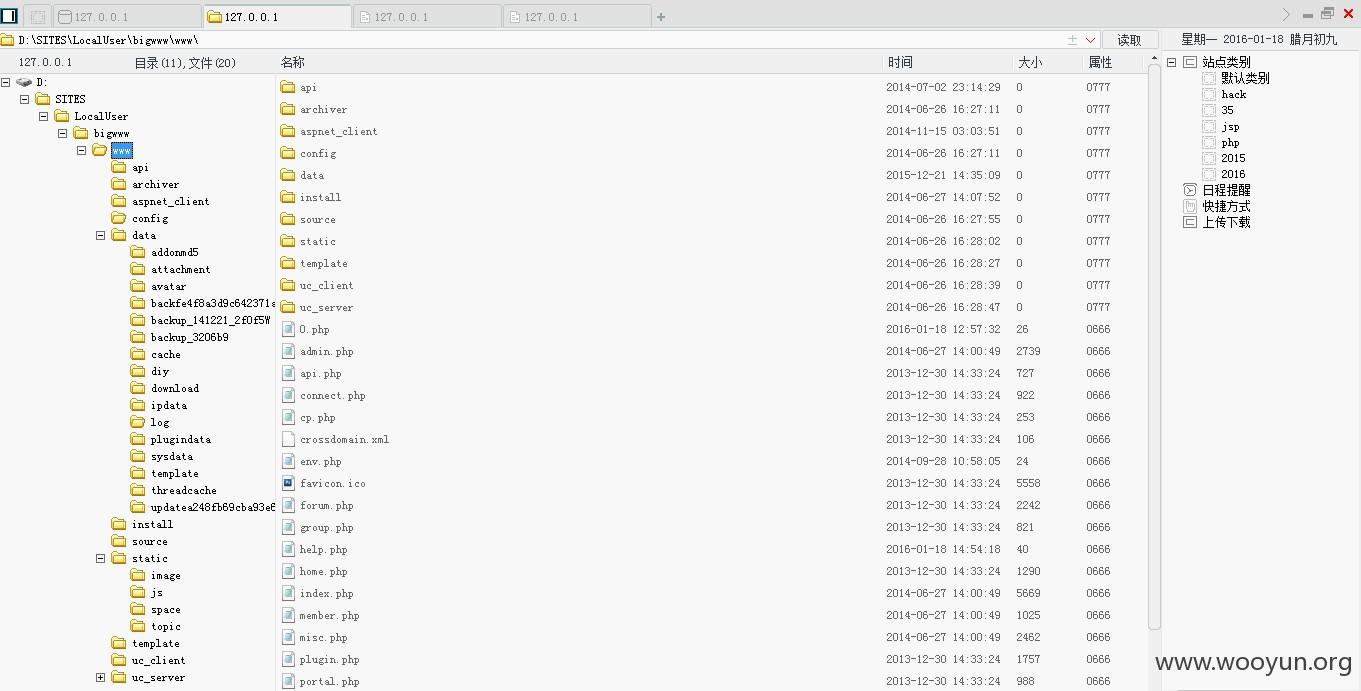Select the 2015 category item
The image size is (1361, 691).
click(1233, 158)
